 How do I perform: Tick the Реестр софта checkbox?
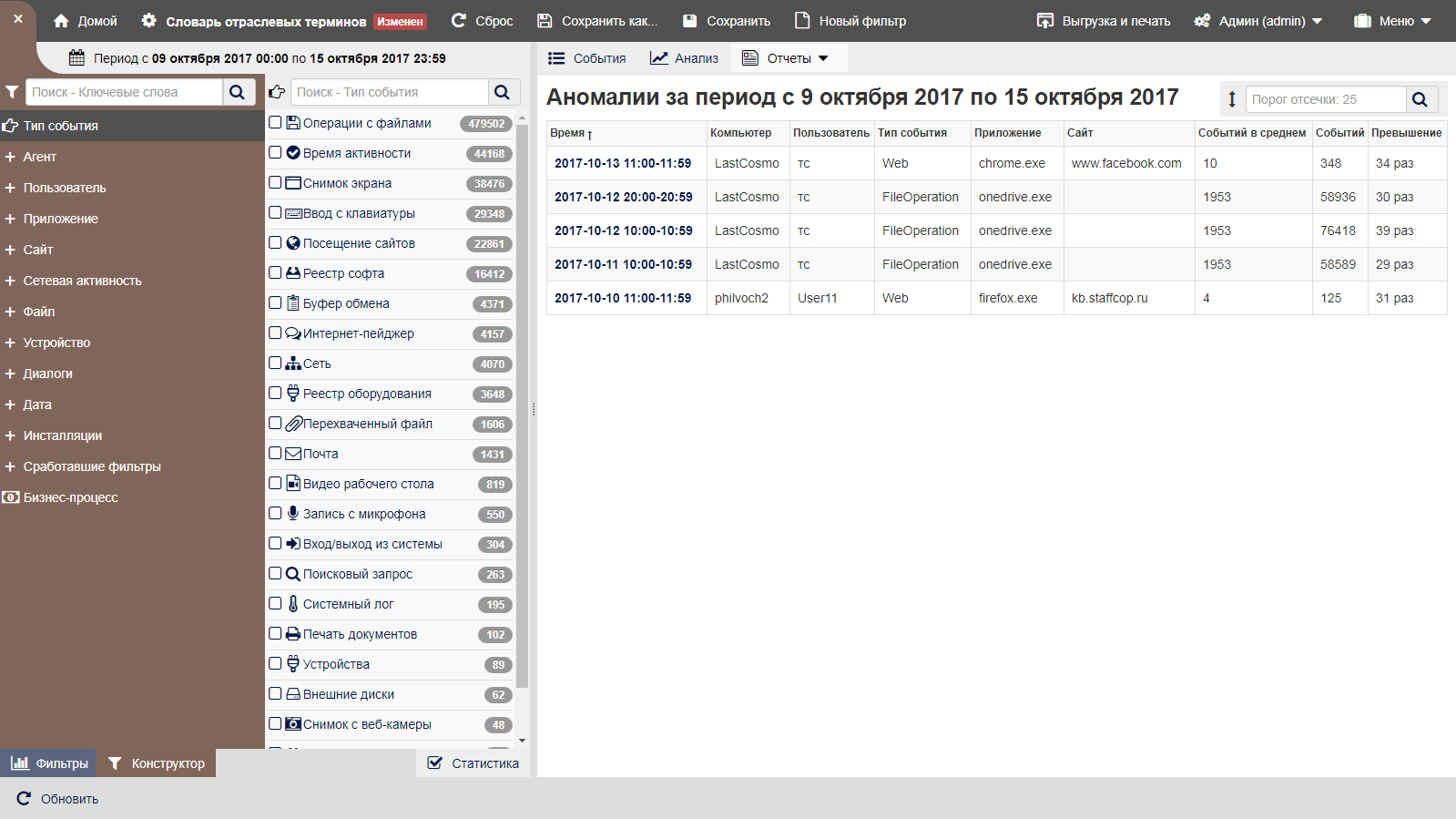coord(275,272)
